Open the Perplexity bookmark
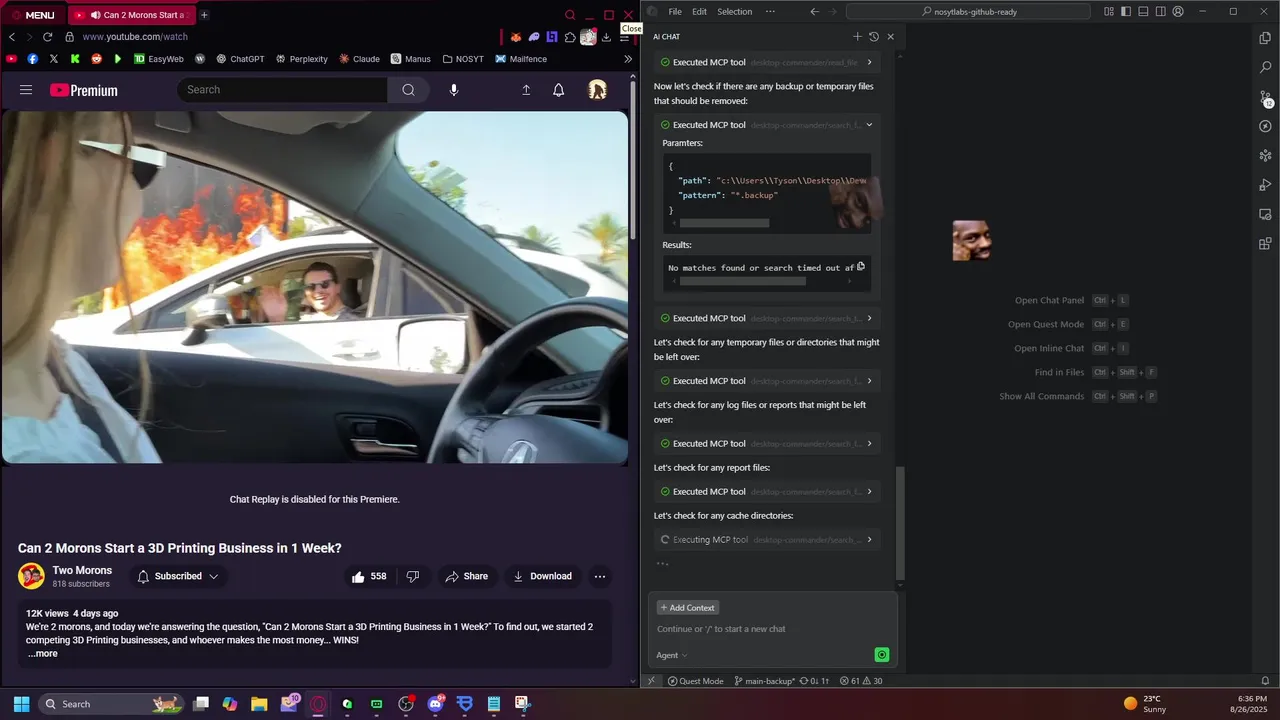1280x720 pixels. click(x=301, y=59)
